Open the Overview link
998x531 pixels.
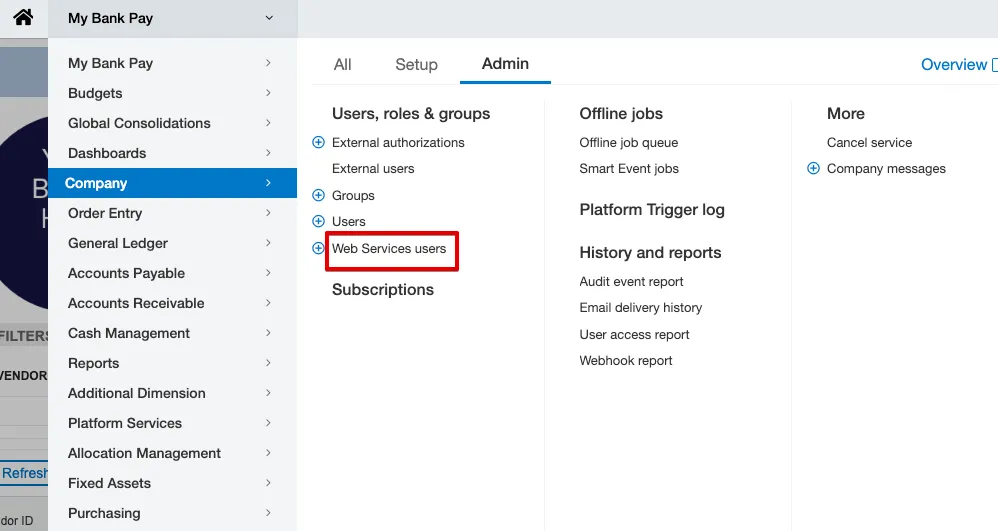(x=954, y=64)
